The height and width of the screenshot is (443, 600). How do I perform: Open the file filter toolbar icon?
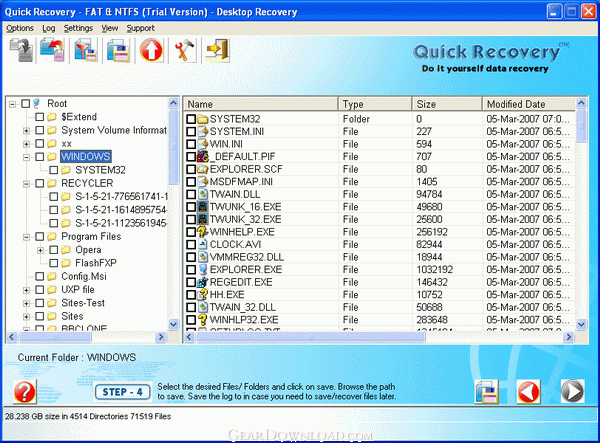click(x=86, y=50)
